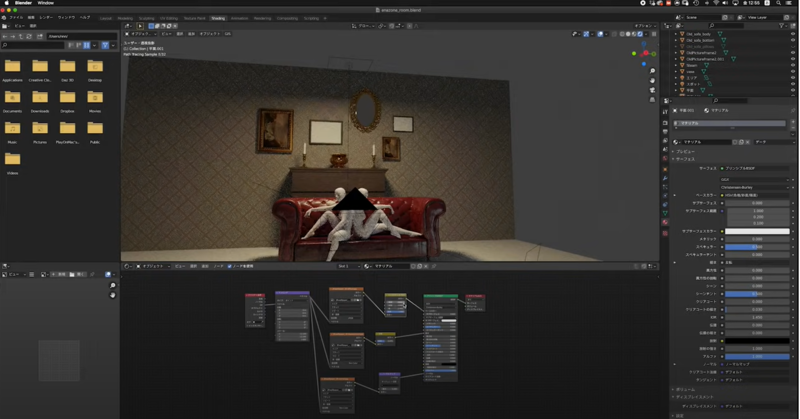This screenshot has width=800, height=419.
Task: Click the pan hand icon in viewport
Action: pyautogui.click(x=652, y=80)
